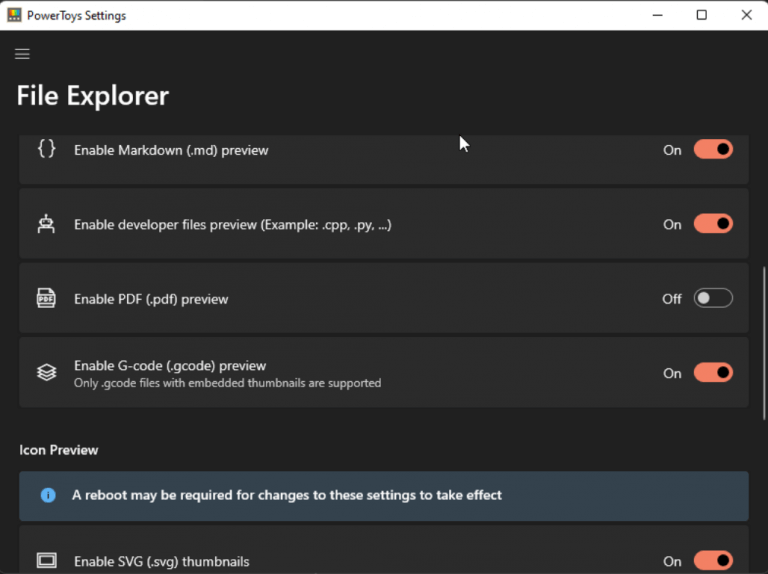Click 'On' status text for developer files preview

point(672,224)
